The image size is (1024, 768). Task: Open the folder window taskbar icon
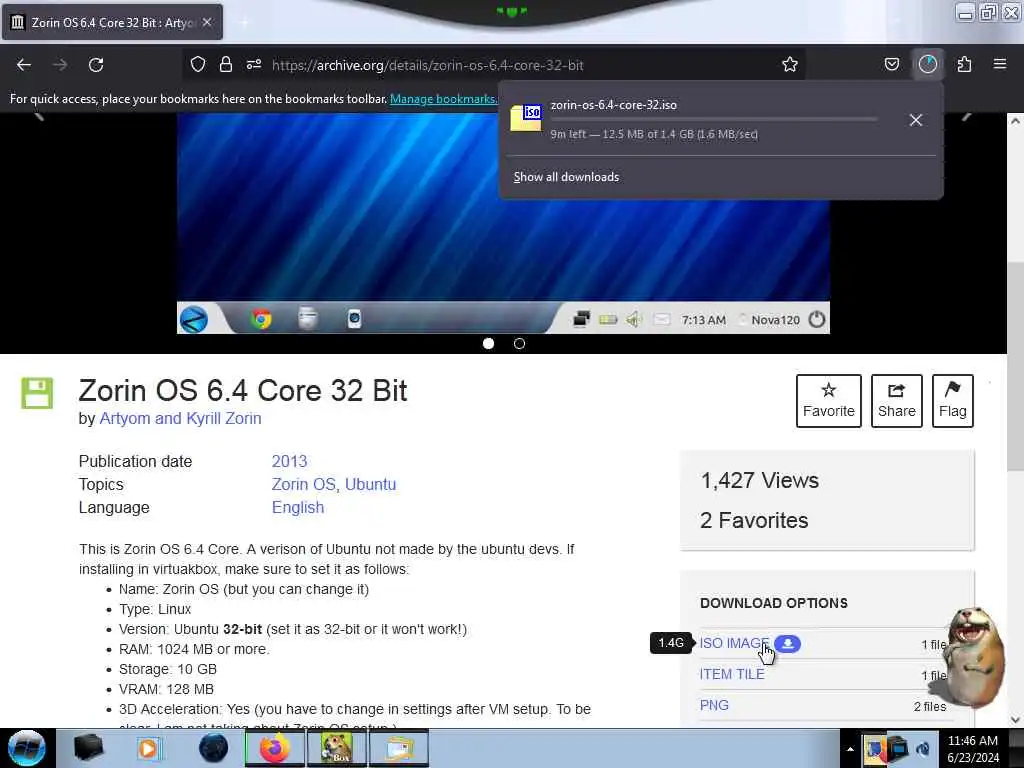[x=399, y=748]
